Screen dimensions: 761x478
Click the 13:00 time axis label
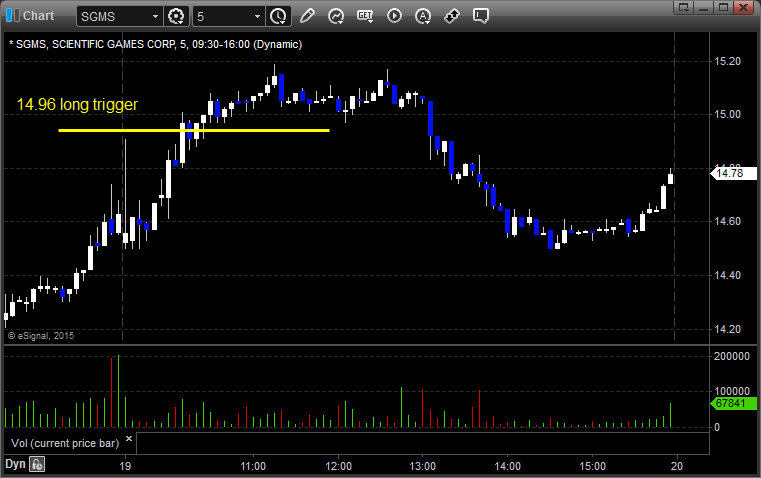423,466
